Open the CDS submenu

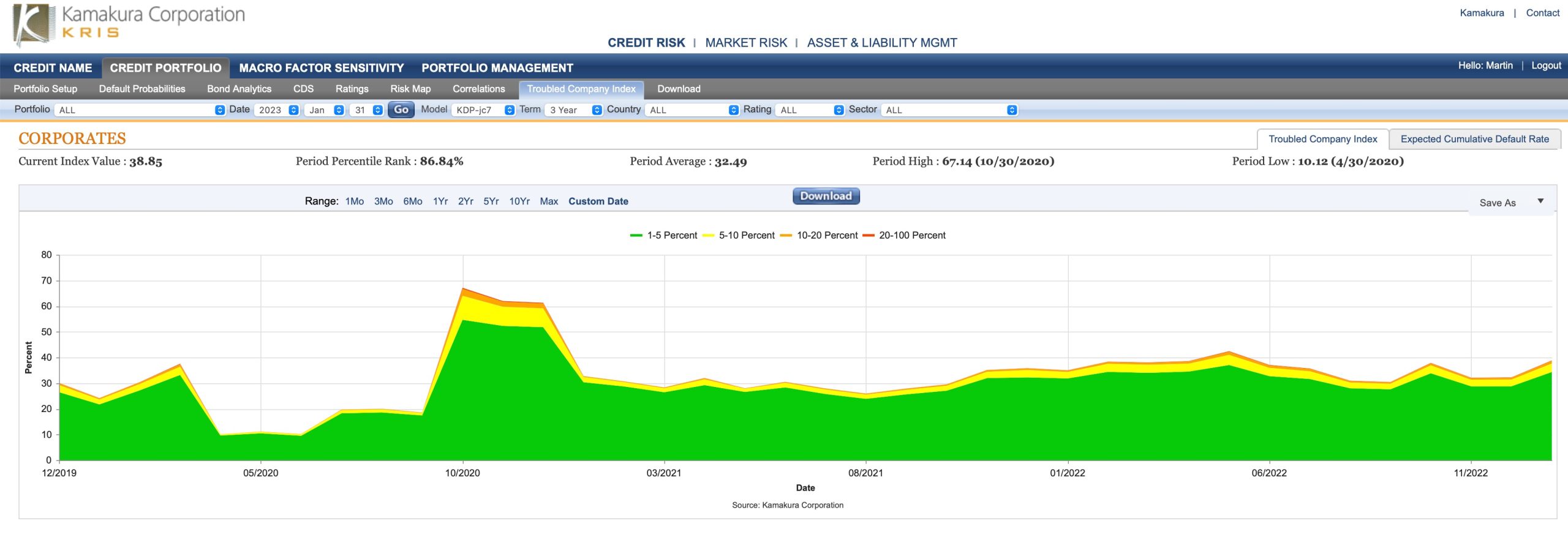303,89
